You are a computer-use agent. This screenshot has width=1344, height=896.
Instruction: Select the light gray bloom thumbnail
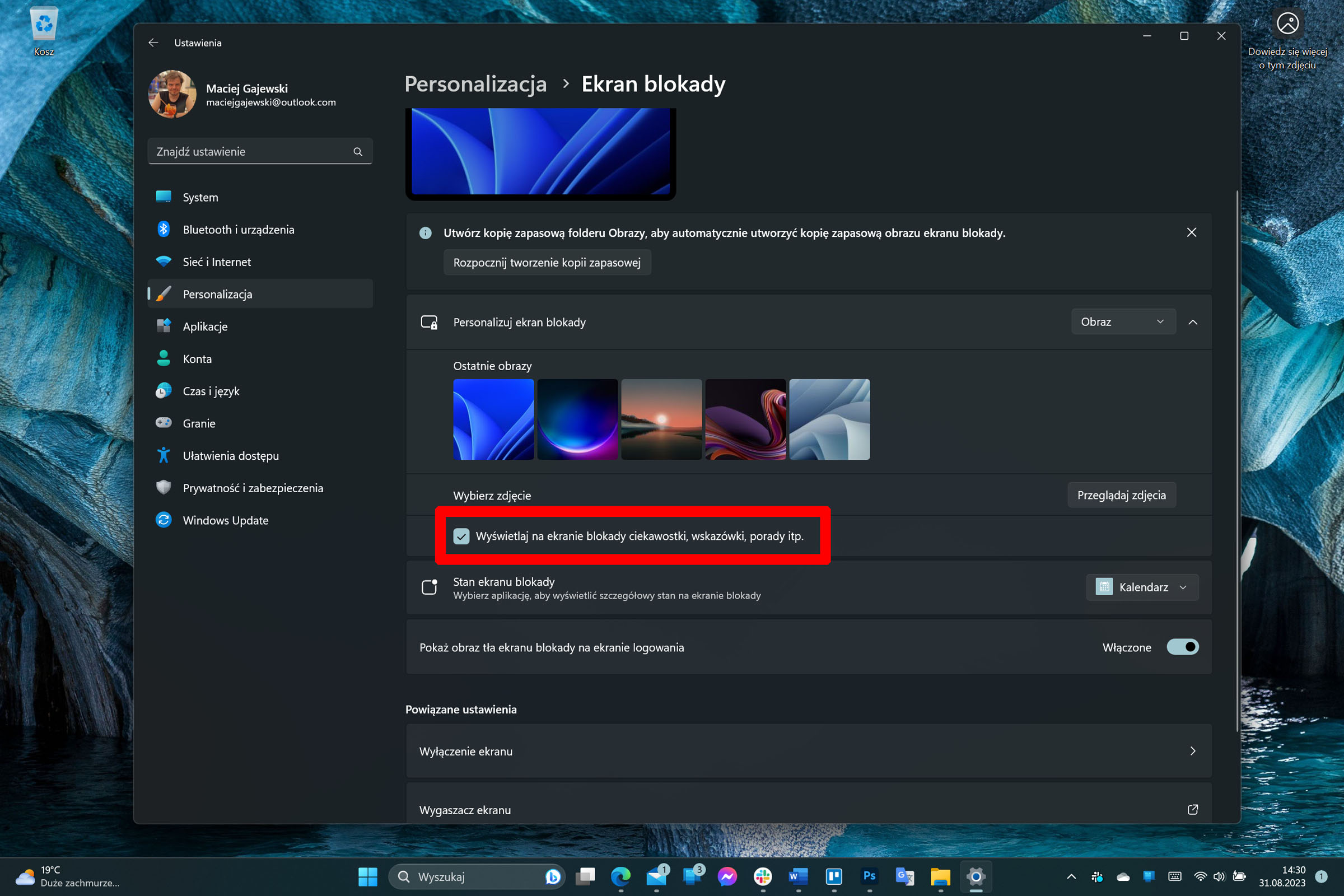click(x=829, y=419)
